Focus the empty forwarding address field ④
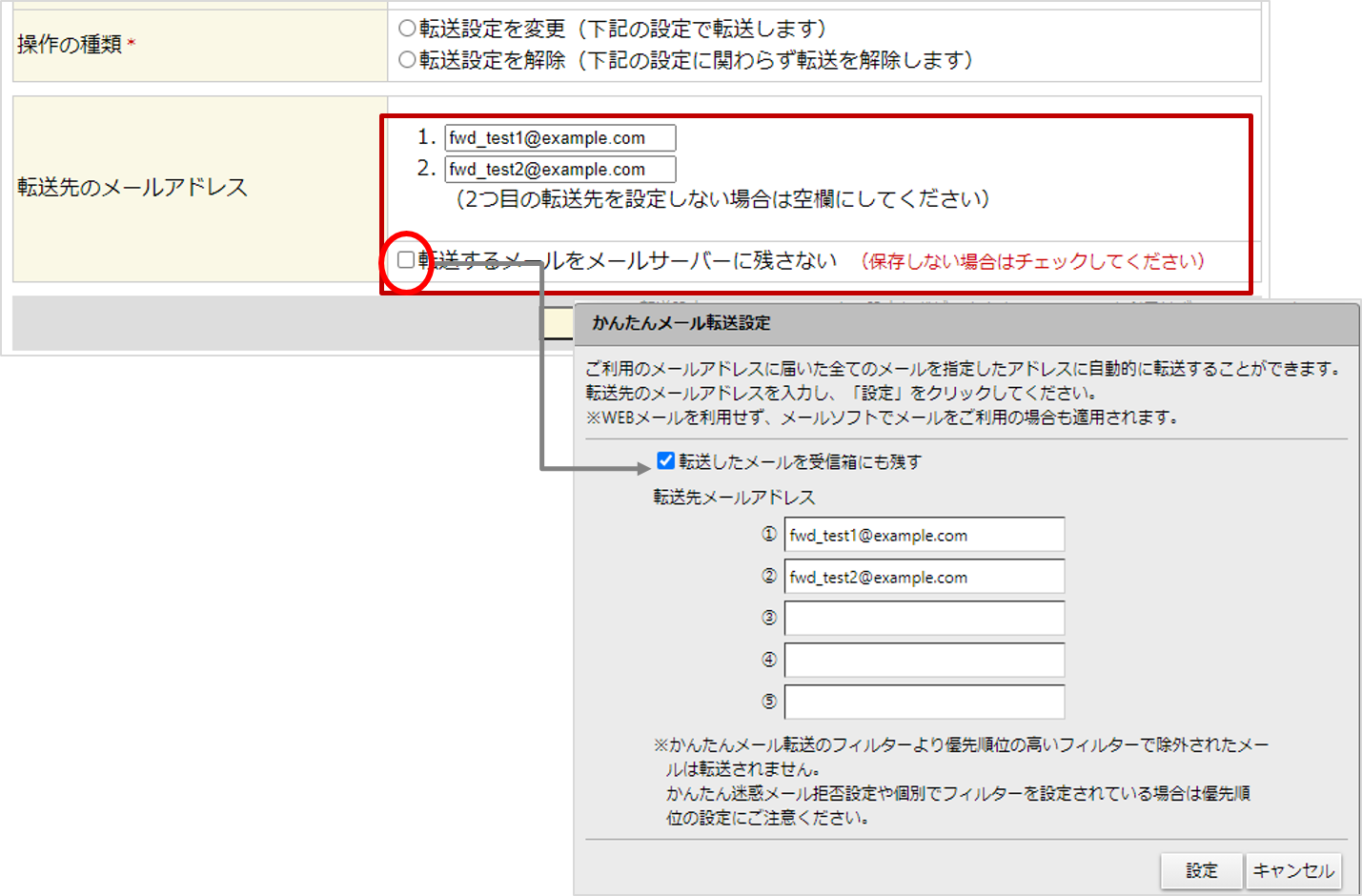Image resolution: width=1362 pixels, height=896 pixels. click(x=924, y=660)
